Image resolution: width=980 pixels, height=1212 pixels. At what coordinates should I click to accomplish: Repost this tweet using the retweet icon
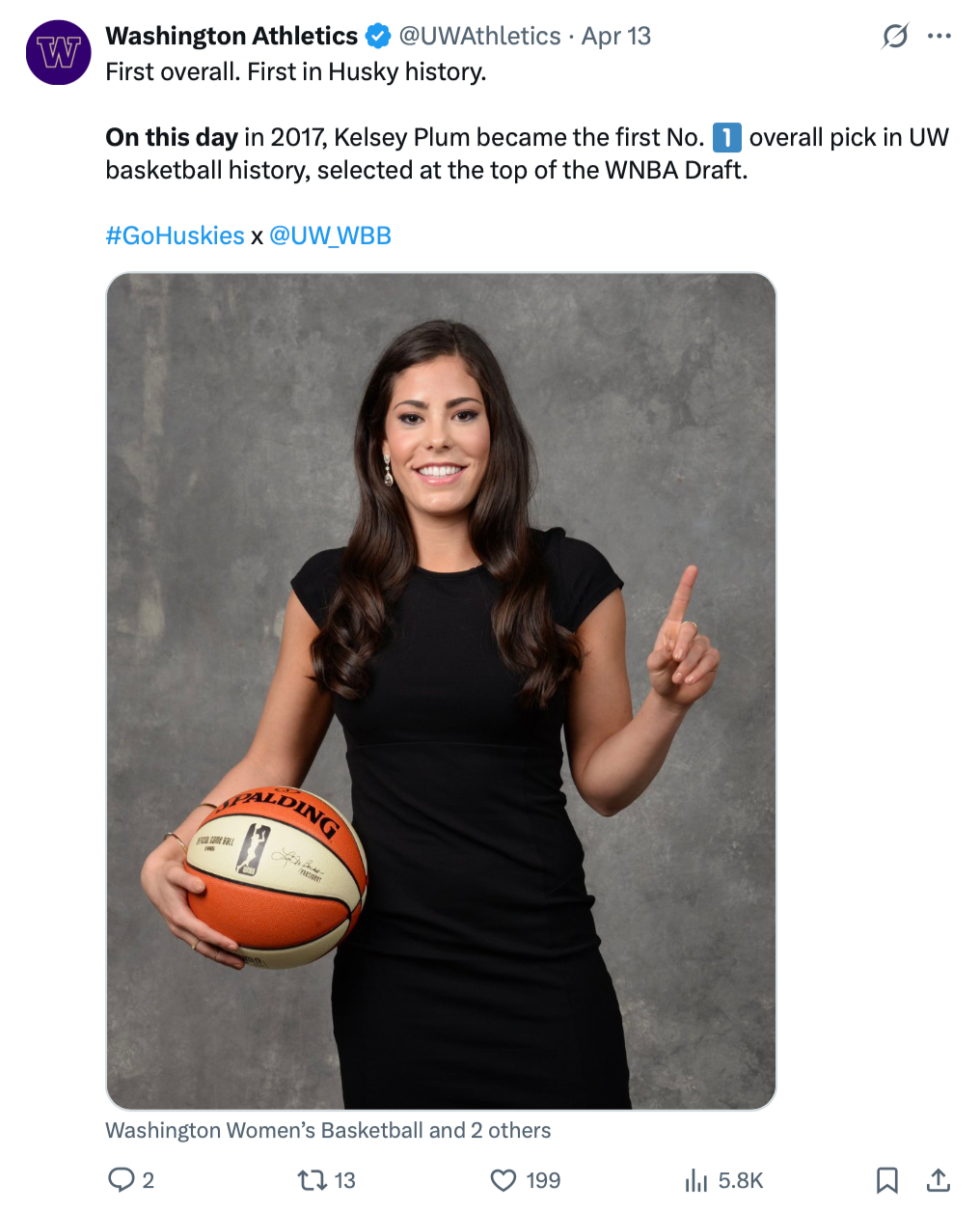(x=311, y=1180)
